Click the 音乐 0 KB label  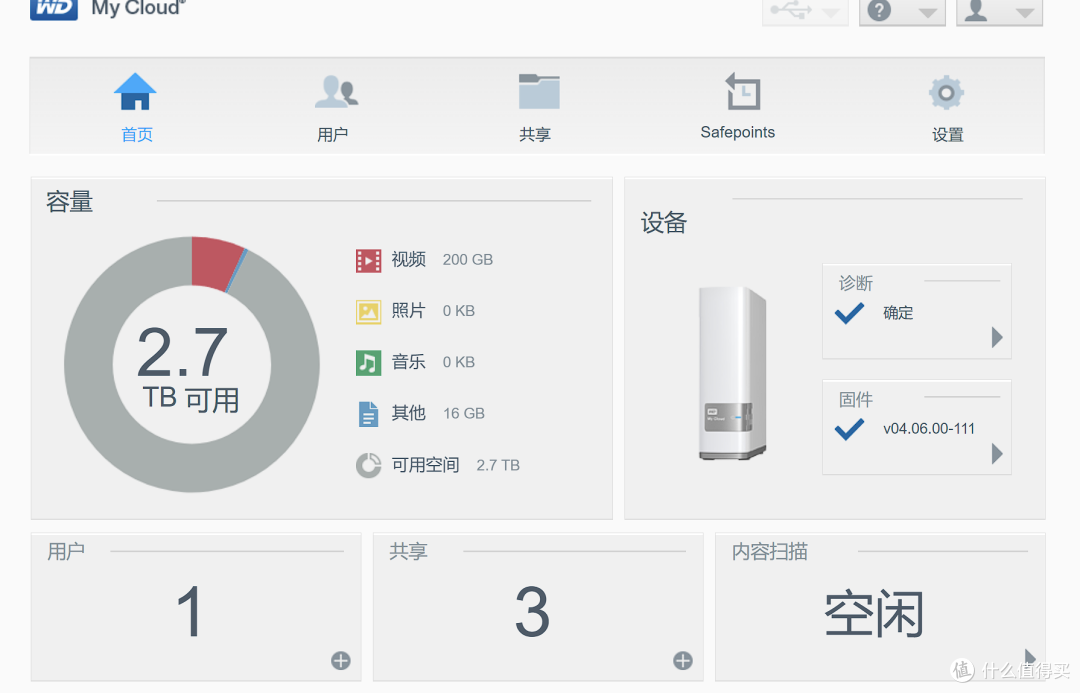[x=433, y=362]
